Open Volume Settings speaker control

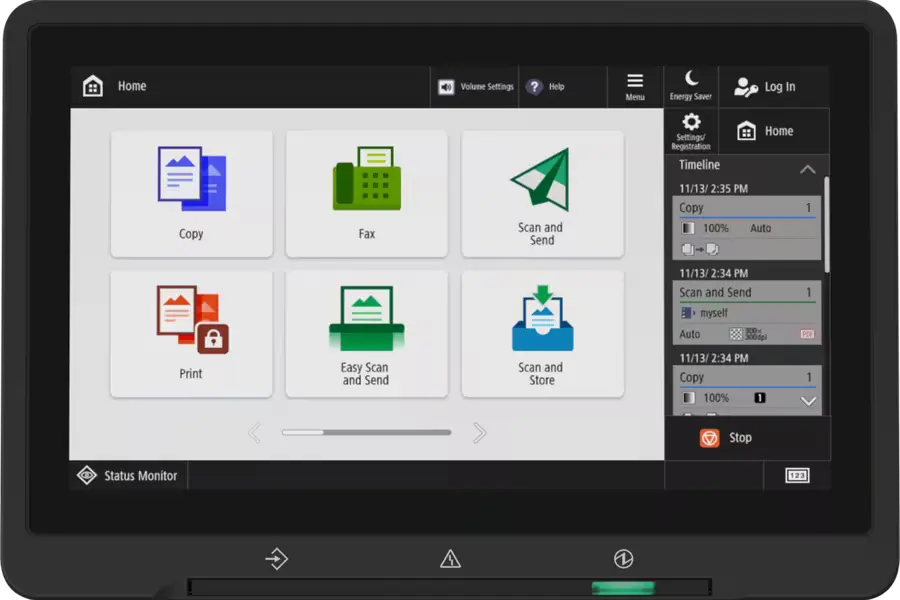tap(476, 87)
